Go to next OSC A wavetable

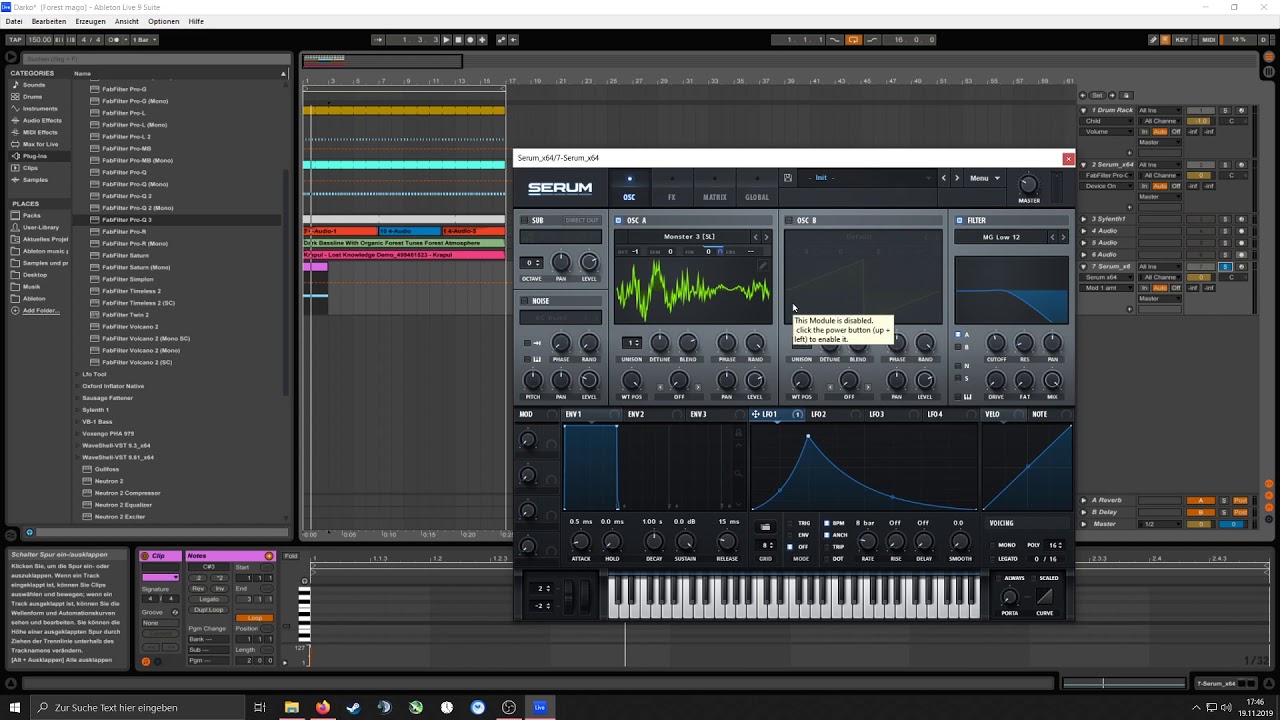[766, 237]
